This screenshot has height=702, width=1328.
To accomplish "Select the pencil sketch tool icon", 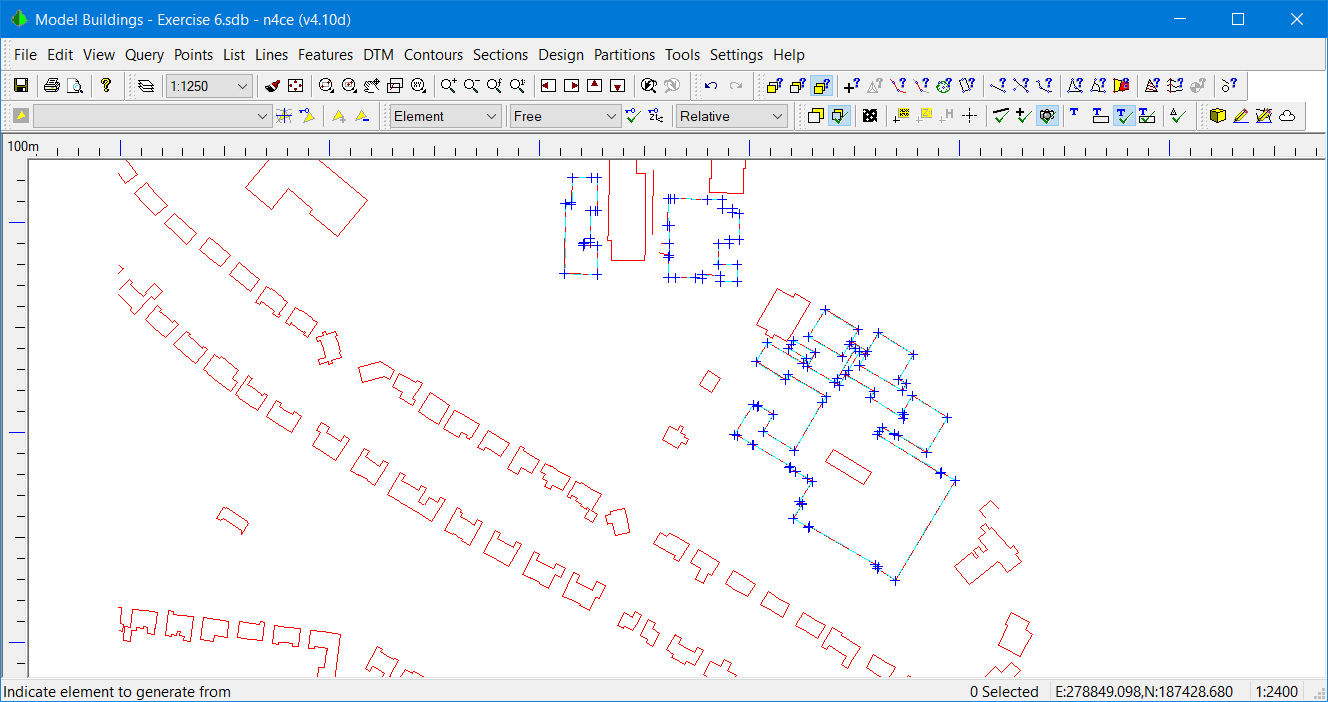I will click(1240, 115).
